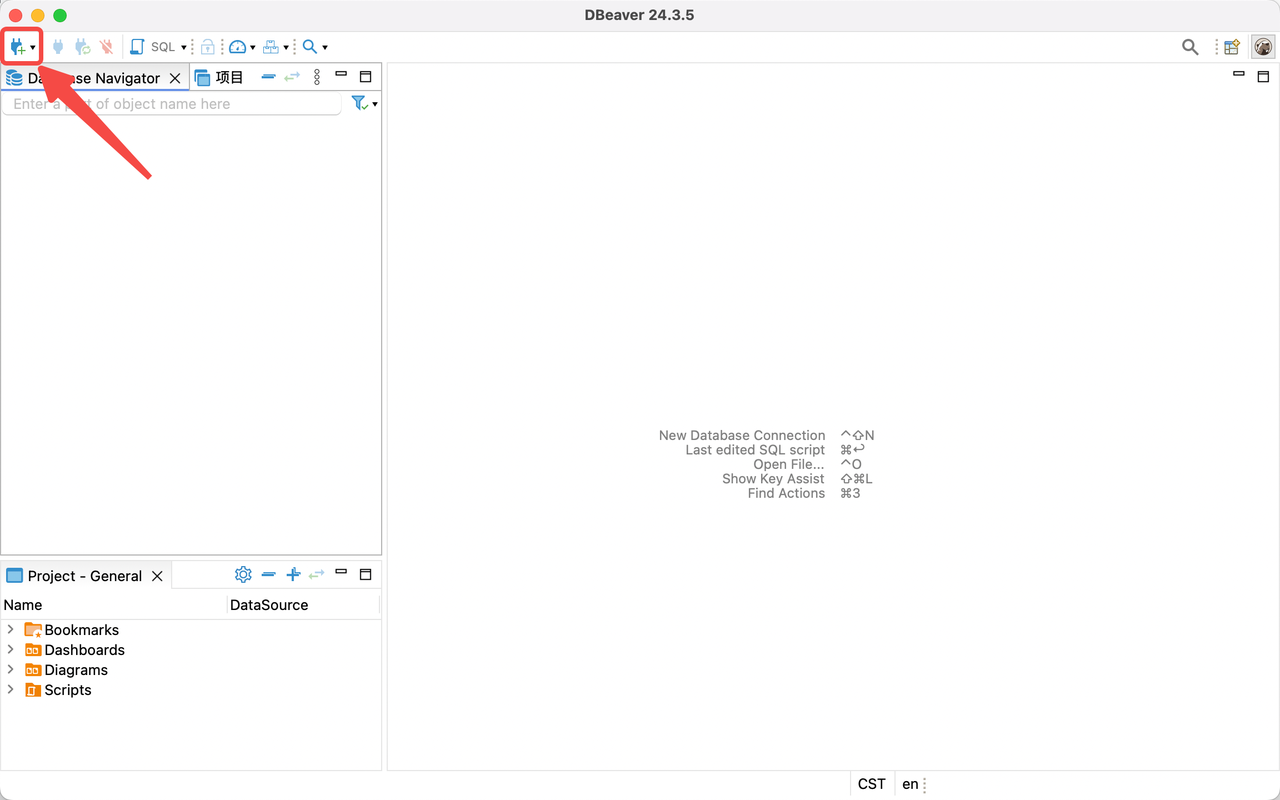Click the Open Perspective icon at top right
The width and height of the screenshot is (1280, 800).
pyautogui.click(x=1232, y=47)
